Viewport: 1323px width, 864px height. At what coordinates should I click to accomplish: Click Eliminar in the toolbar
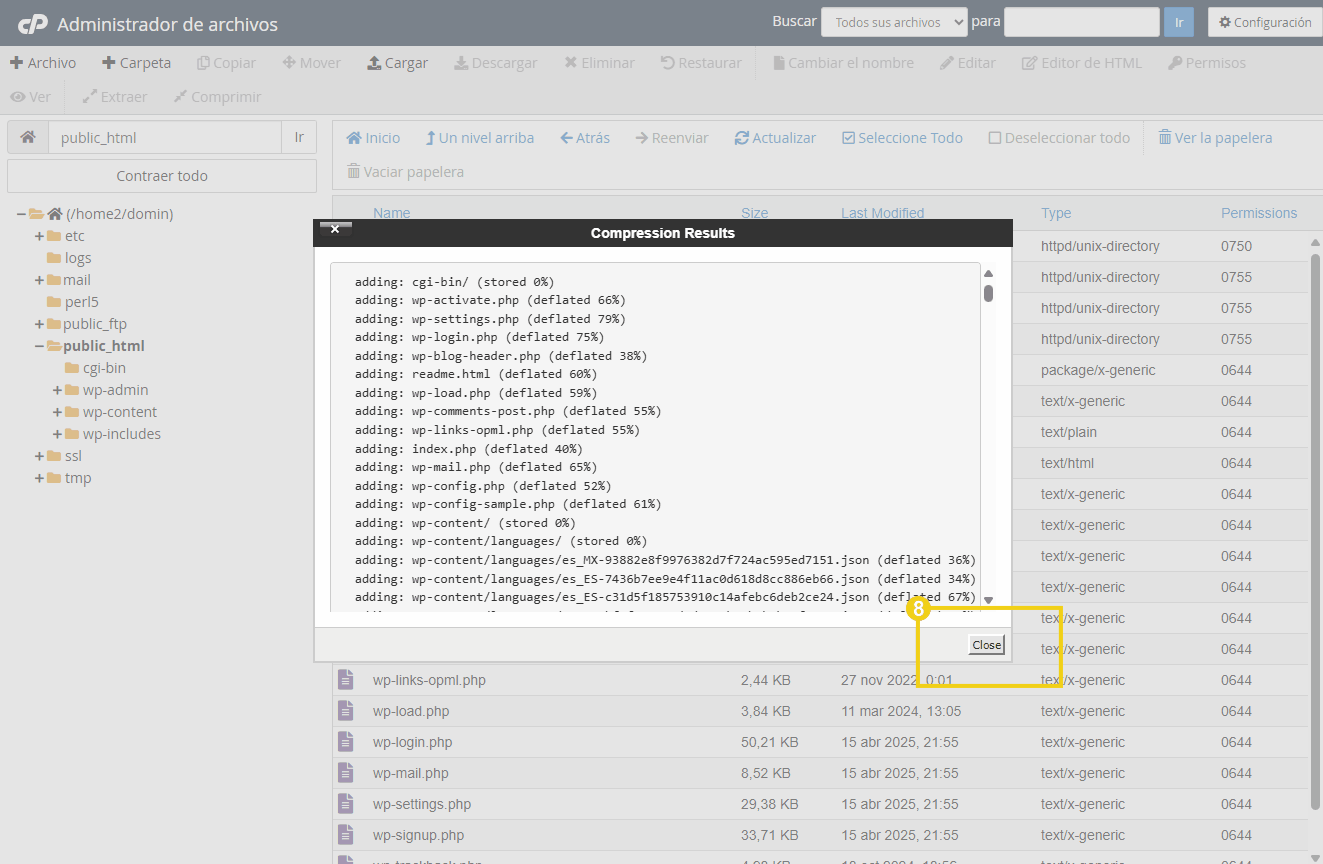tap(599, 63)
